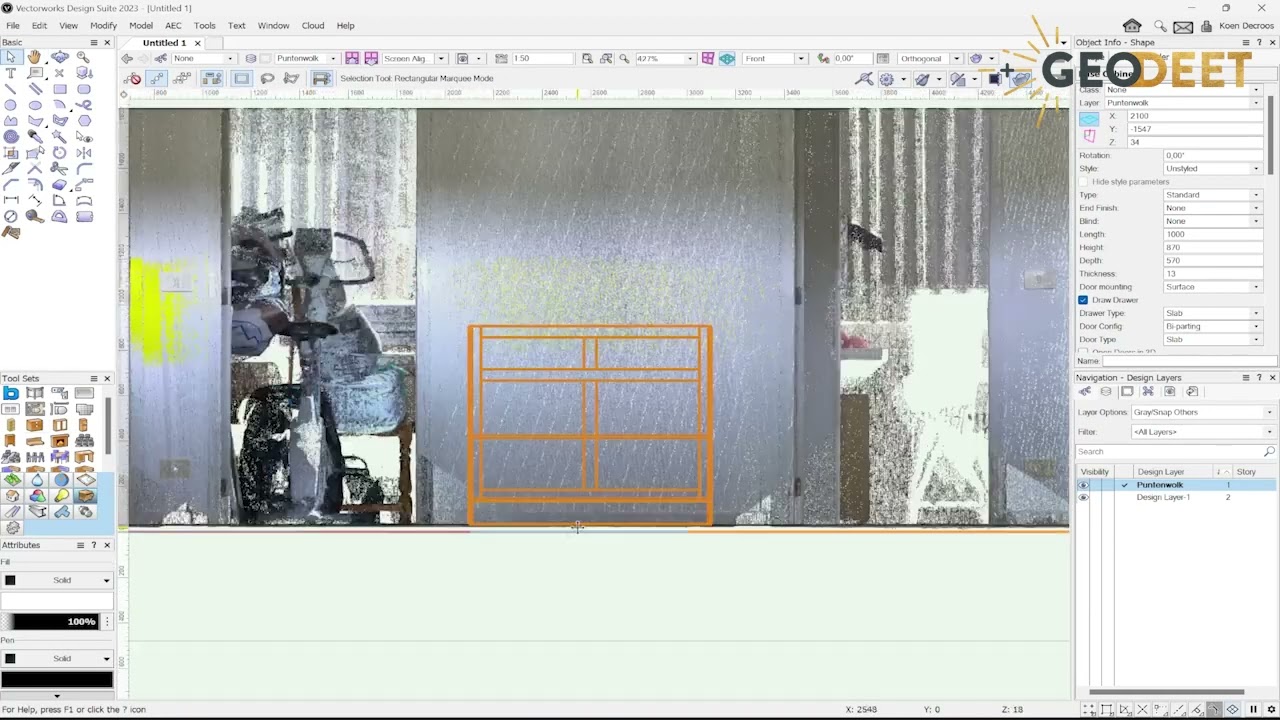Toggle visibility of Design Layer-1
The height and width of the screenshot is (720, 1280).
click(1083, 497)
